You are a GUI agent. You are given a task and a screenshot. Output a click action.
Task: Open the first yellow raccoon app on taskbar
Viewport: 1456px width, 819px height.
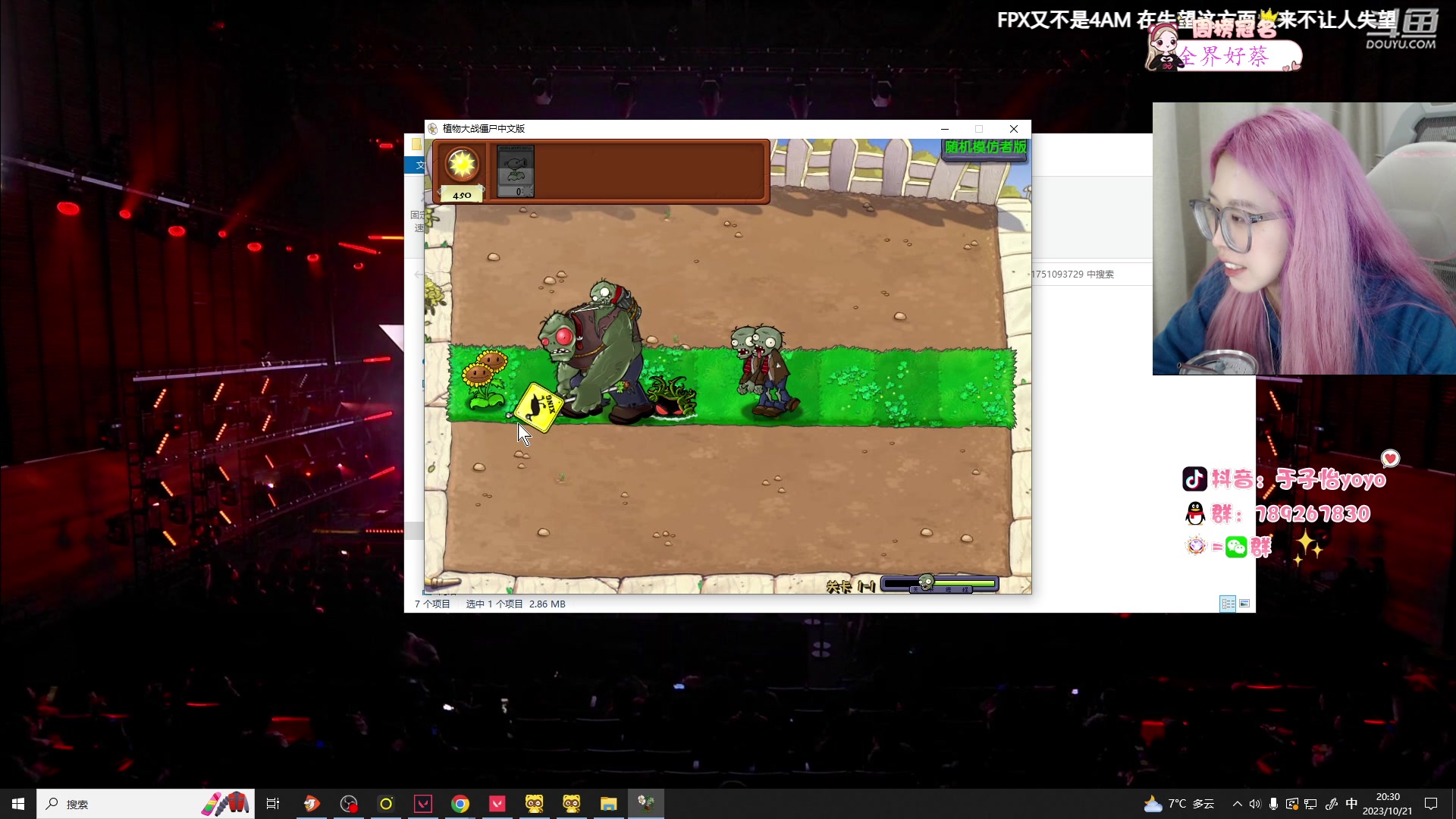click(535, 804)
